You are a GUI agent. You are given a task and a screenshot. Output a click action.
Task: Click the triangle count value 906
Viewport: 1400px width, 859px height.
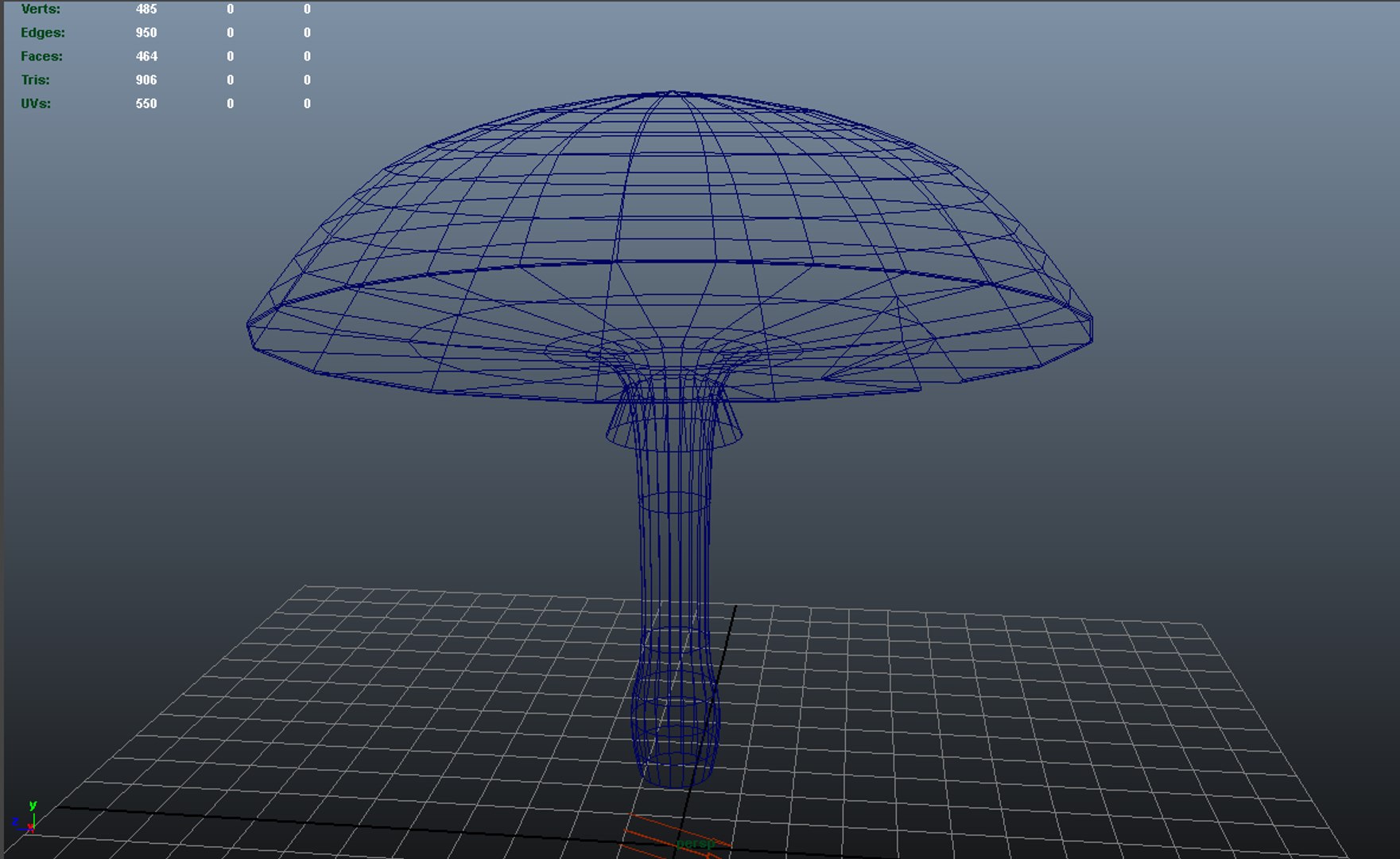point(146,80)
